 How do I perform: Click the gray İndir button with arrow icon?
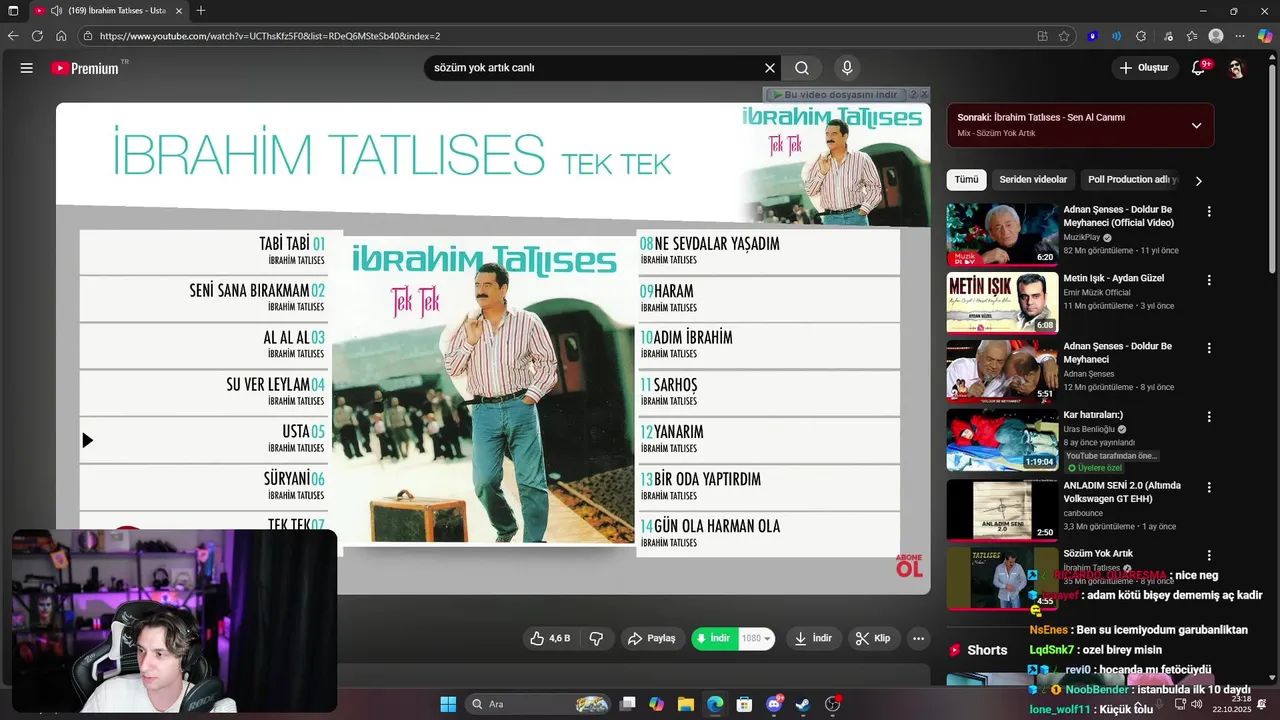(x=813, y=638)
